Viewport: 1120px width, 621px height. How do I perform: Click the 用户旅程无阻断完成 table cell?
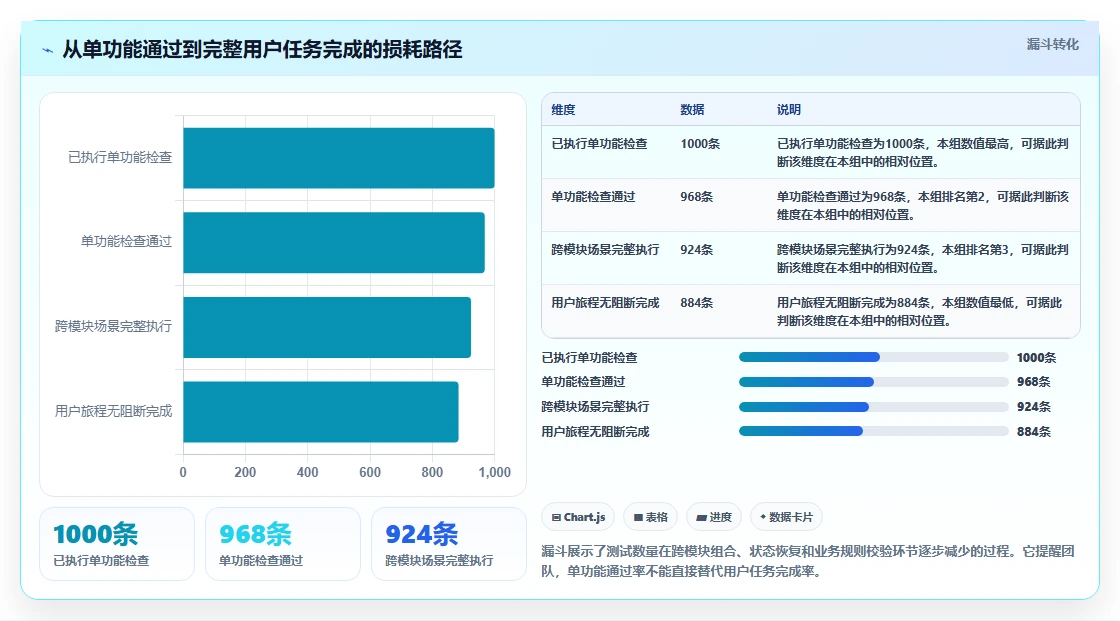point(605,303)
